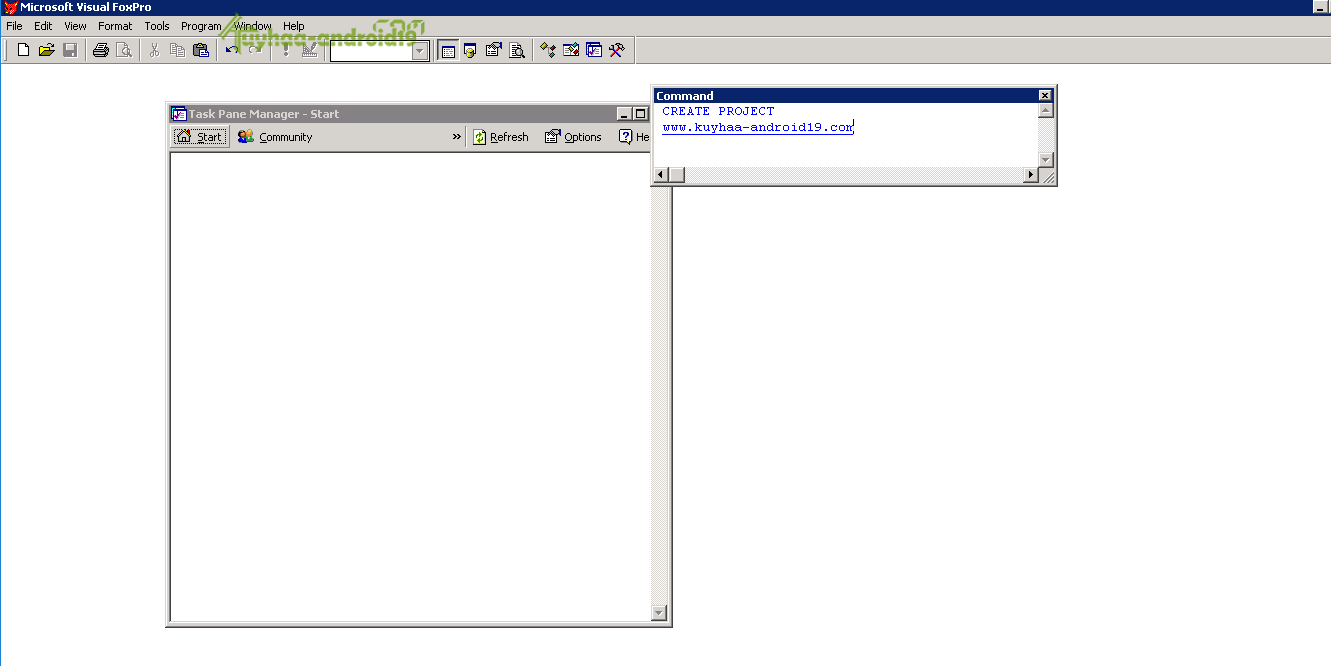Screen dimensions: 1331x666
Task: Maximize the Task Pane Manager window
Action: coord(640,114)
